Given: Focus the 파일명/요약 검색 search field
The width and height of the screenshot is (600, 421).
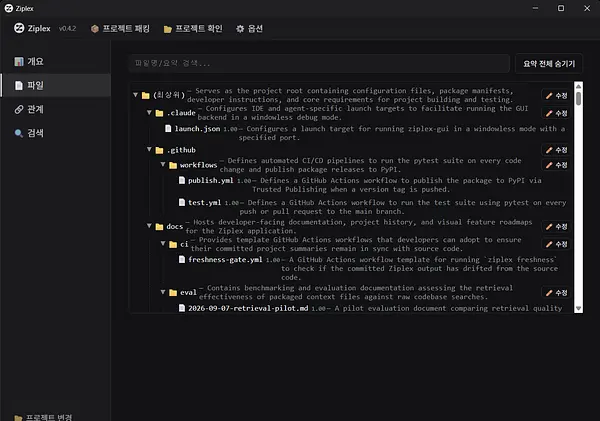Looking at the screenshot, I should (x=319, y=64).
